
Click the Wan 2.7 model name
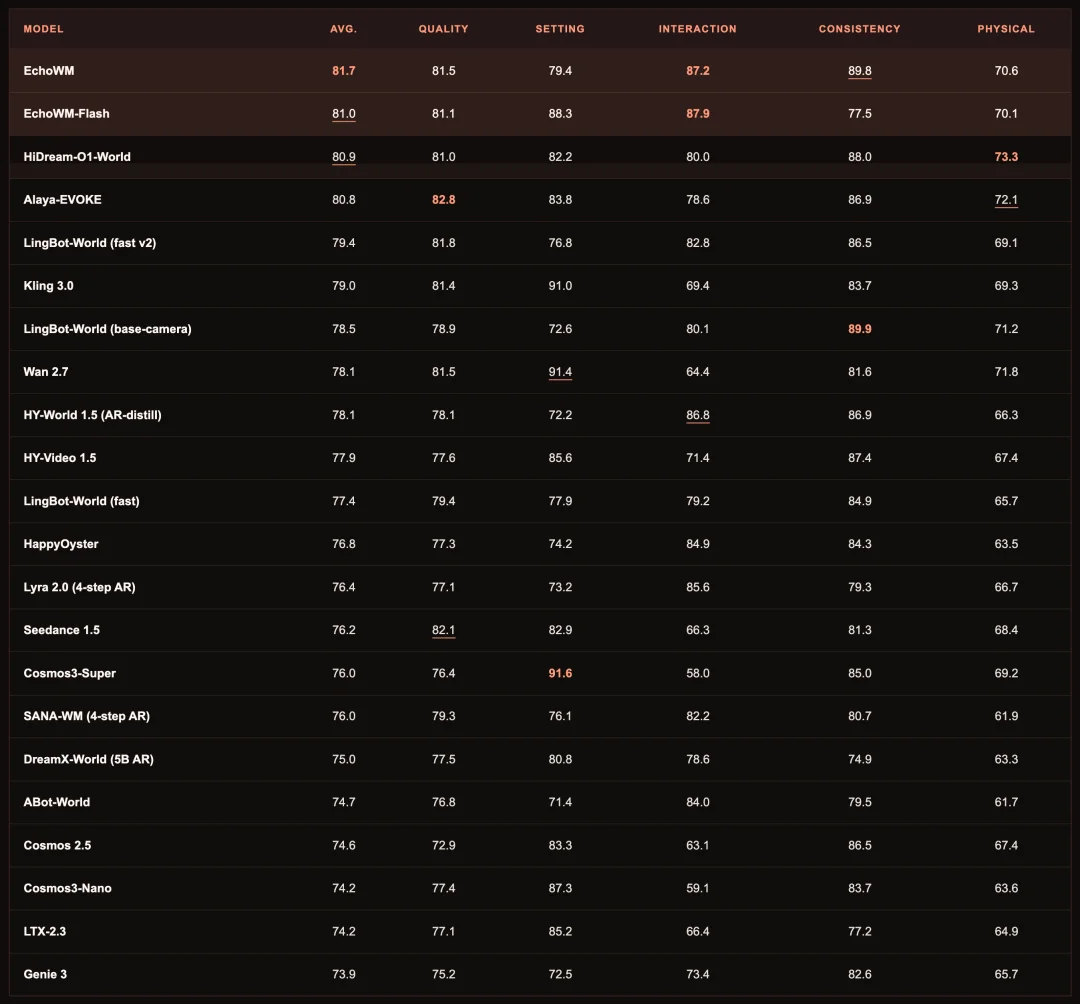(46, 372)
